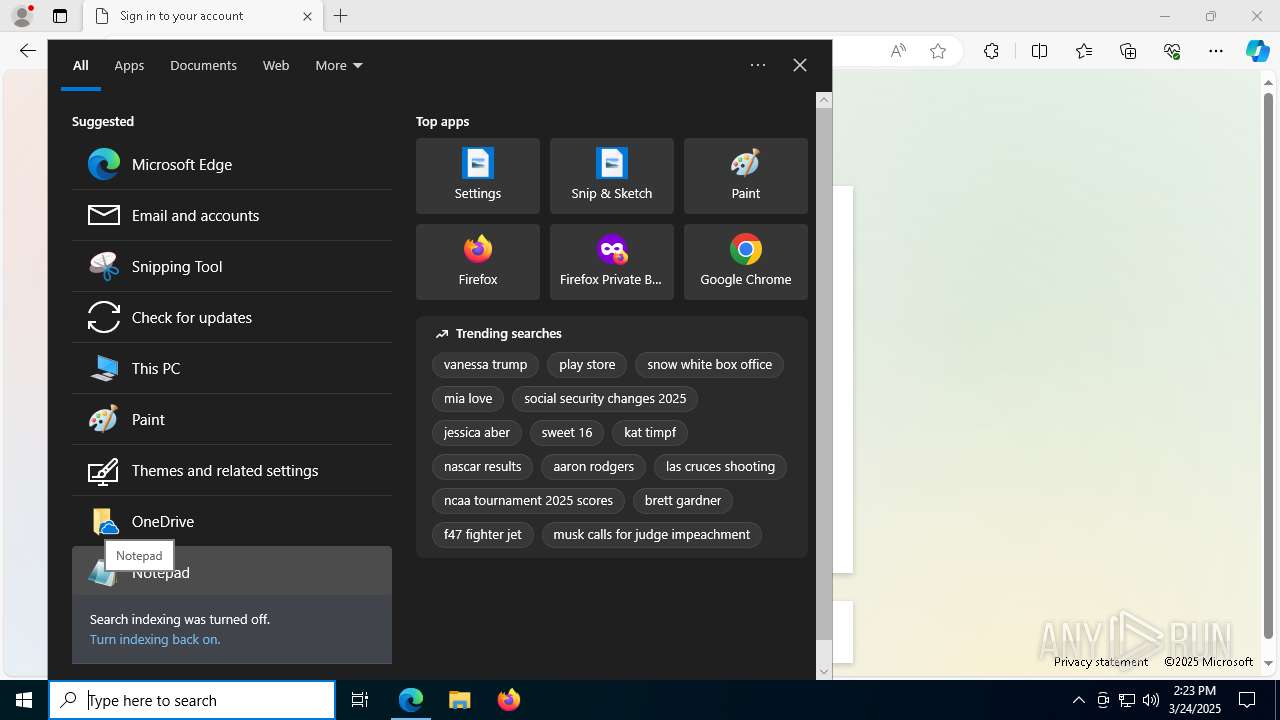Show hidden system tray icons
Screen dimensions: 1280x720
pos(1078,700)
